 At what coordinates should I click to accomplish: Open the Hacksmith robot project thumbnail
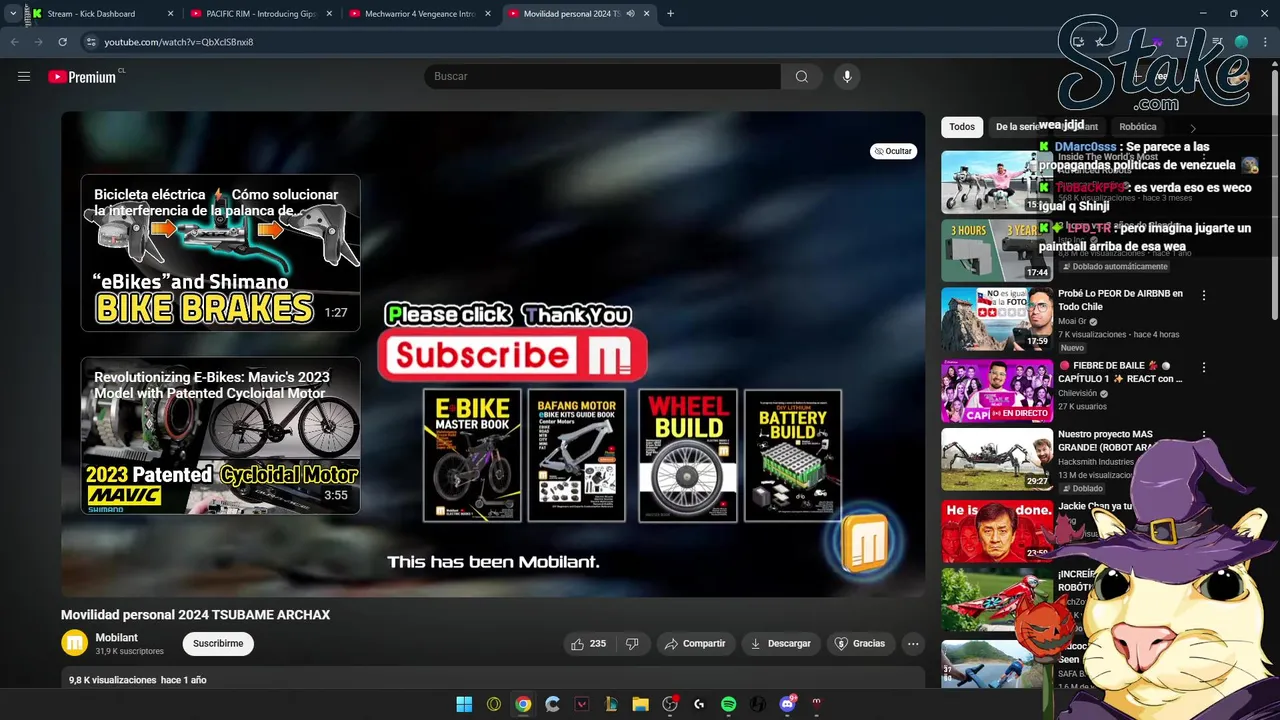997,459
